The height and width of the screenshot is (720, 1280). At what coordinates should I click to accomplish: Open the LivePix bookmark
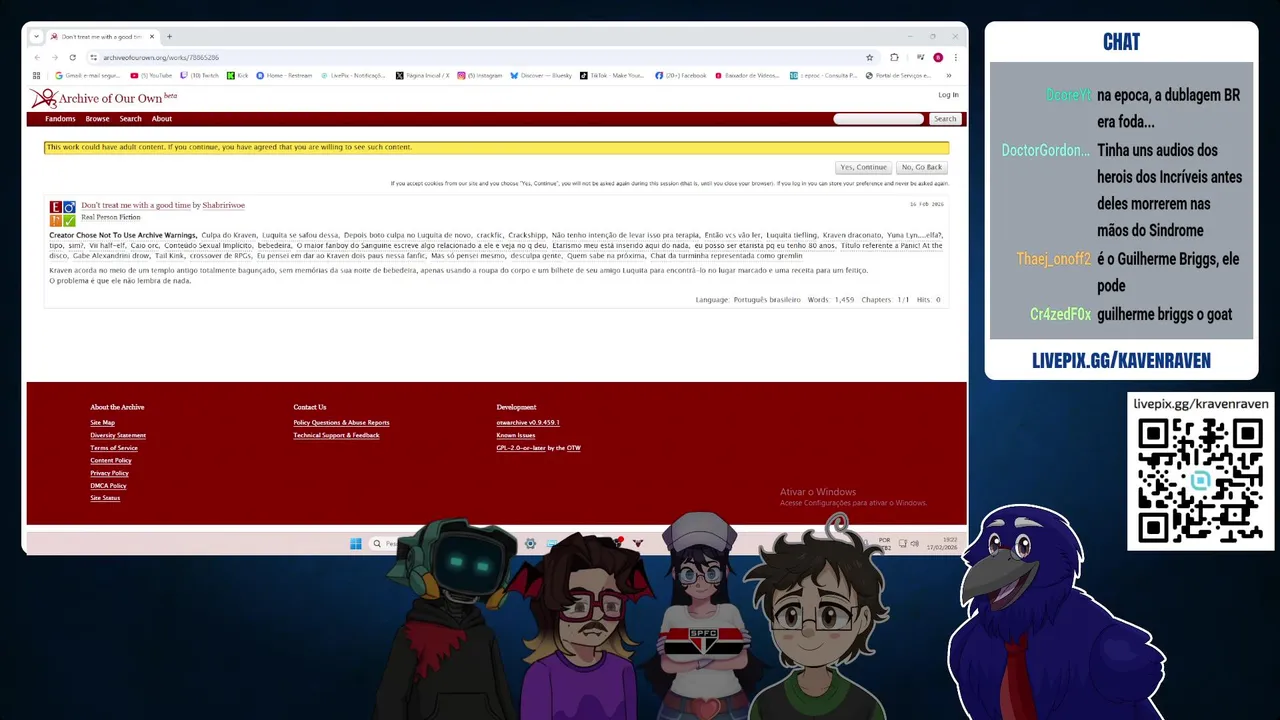(x=353, y=75)
